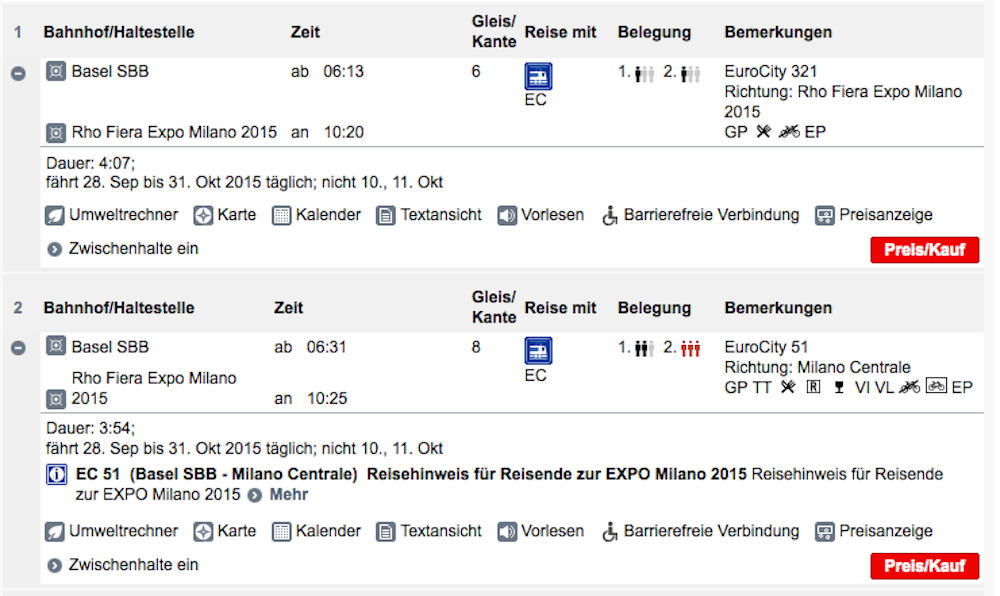The width and height of the screenshot is (1000, 596).
Task: Click EC train icon for EuroCity 51
Action: coord(538,351)
